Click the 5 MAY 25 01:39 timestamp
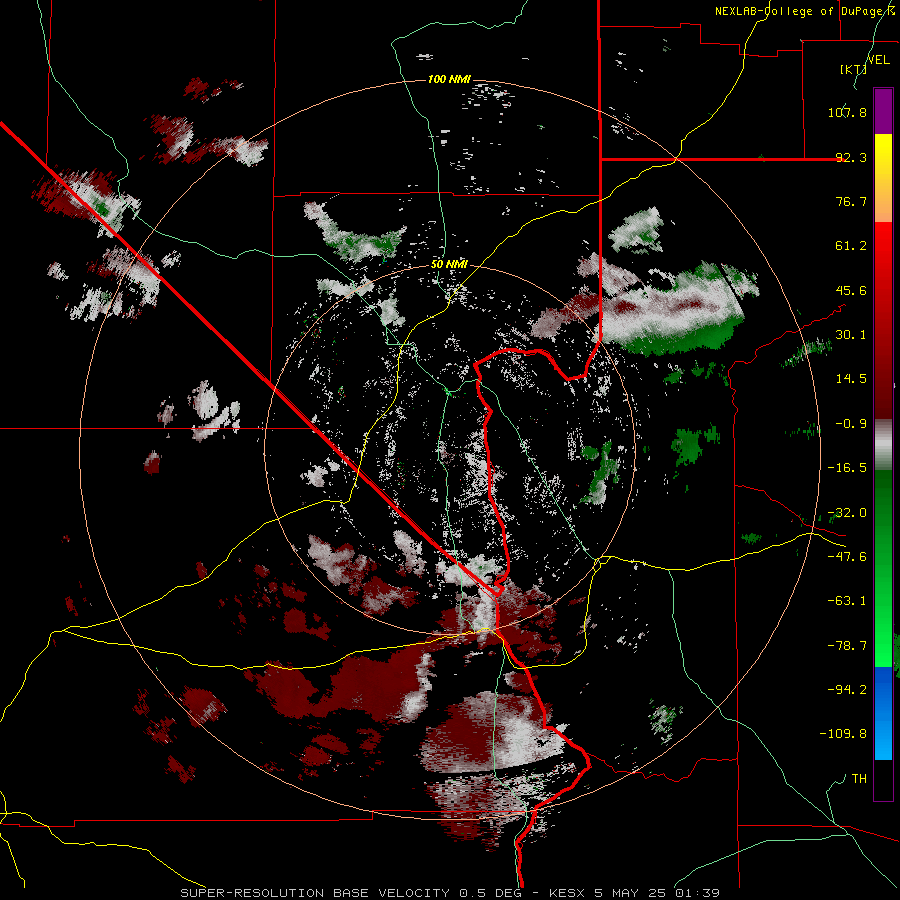This screenshot has height=900, width=900. (657, 893)
